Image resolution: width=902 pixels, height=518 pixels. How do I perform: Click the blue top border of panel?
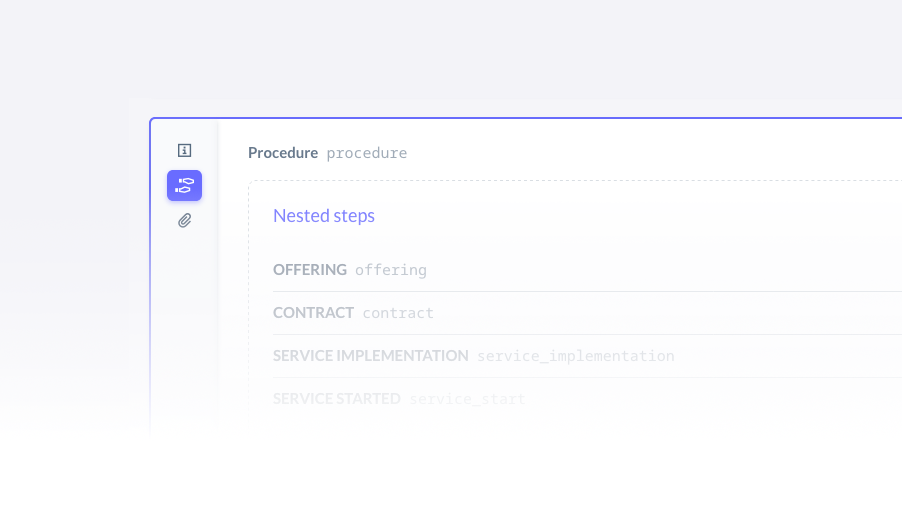pos(526,118)
